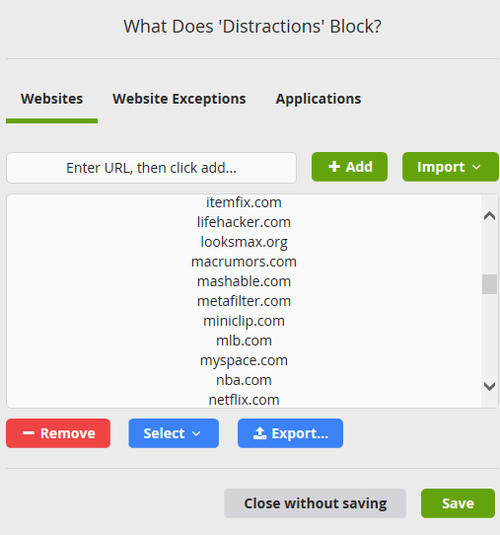Click the Remove button
The image size is (500, 535).
[x=58, y=433]
